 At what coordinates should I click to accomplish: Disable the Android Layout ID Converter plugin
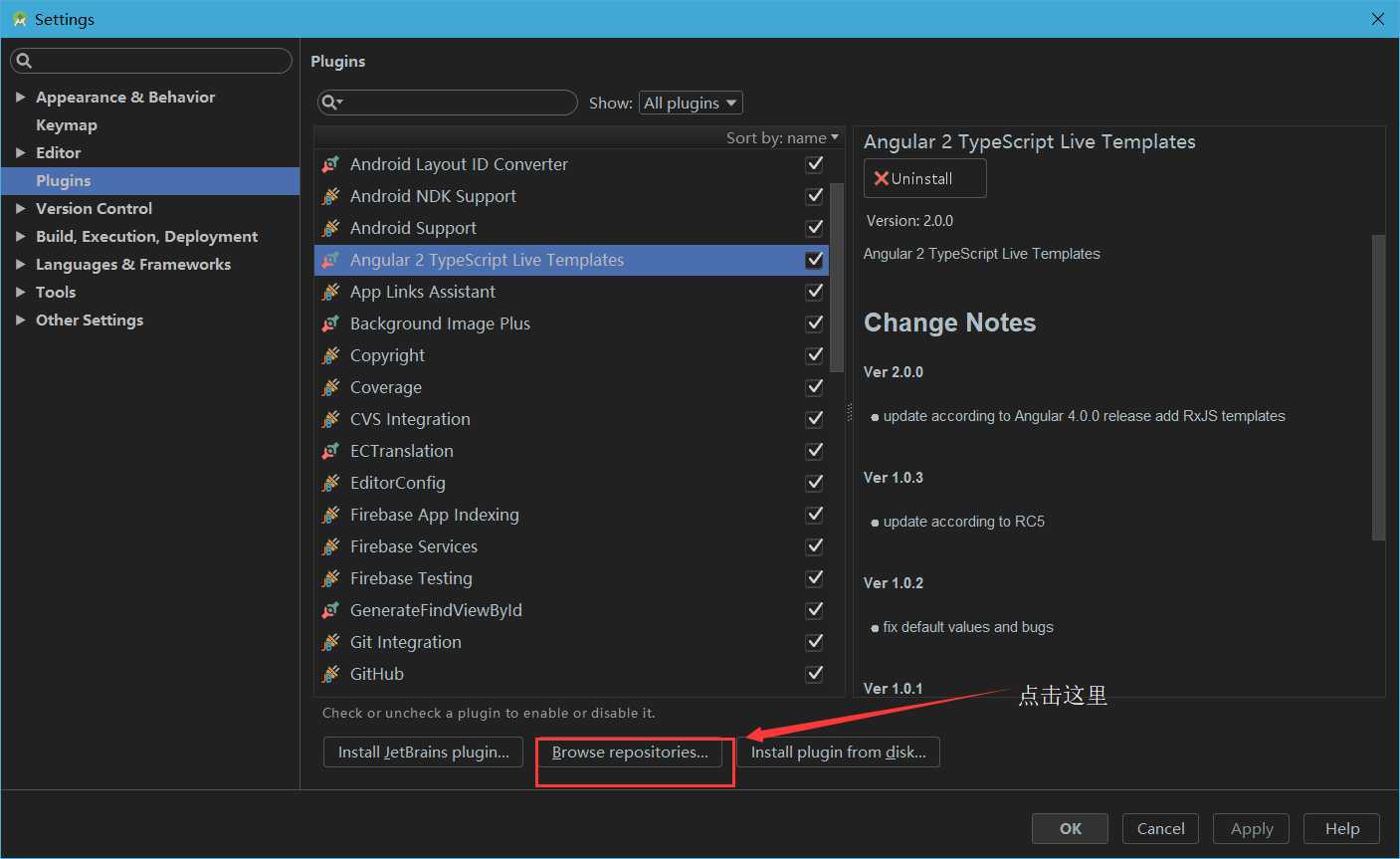click(814, 164)
